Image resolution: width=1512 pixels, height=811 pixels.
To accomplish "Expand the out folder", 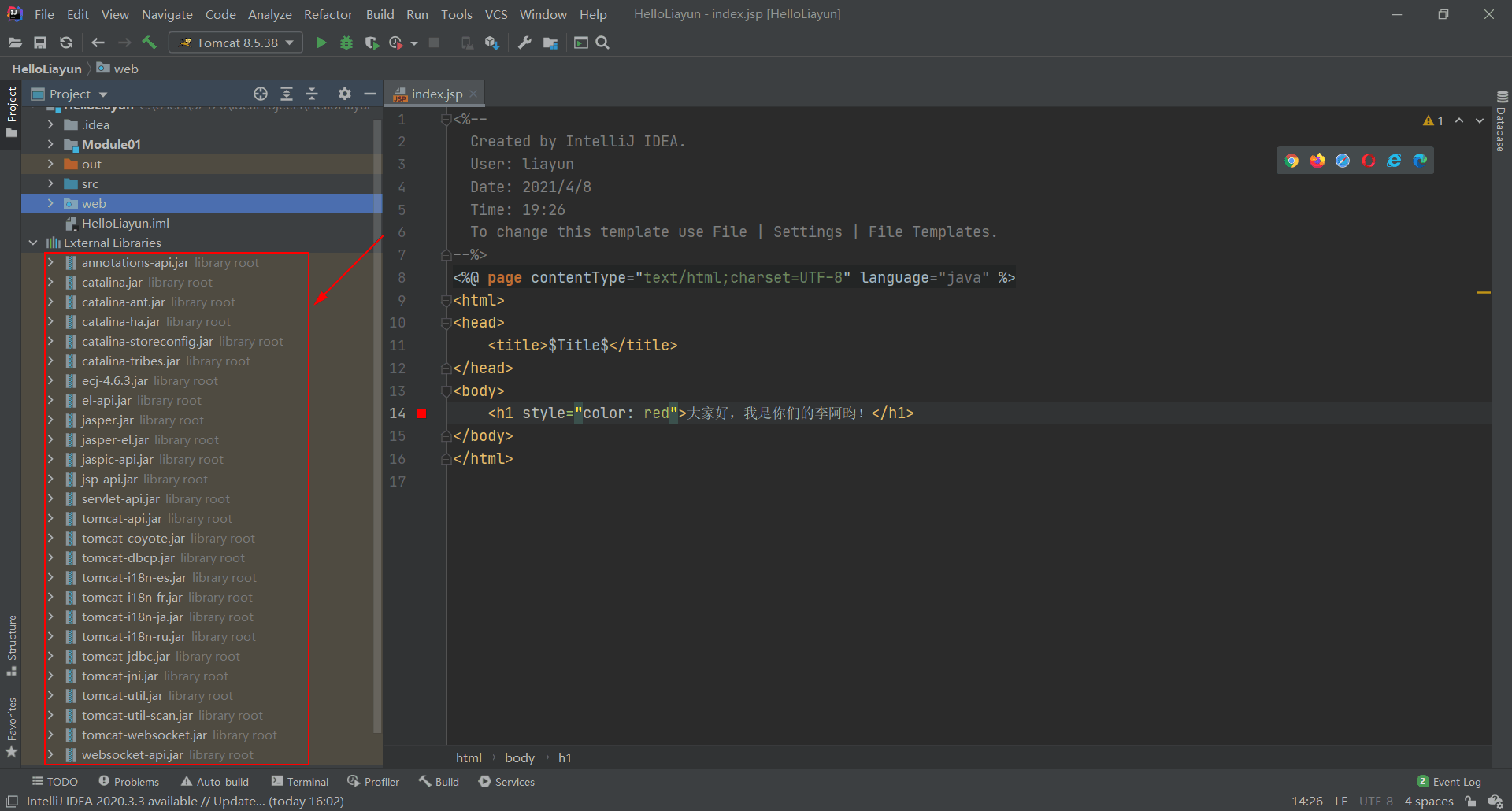I will click(x=50, y=164).
